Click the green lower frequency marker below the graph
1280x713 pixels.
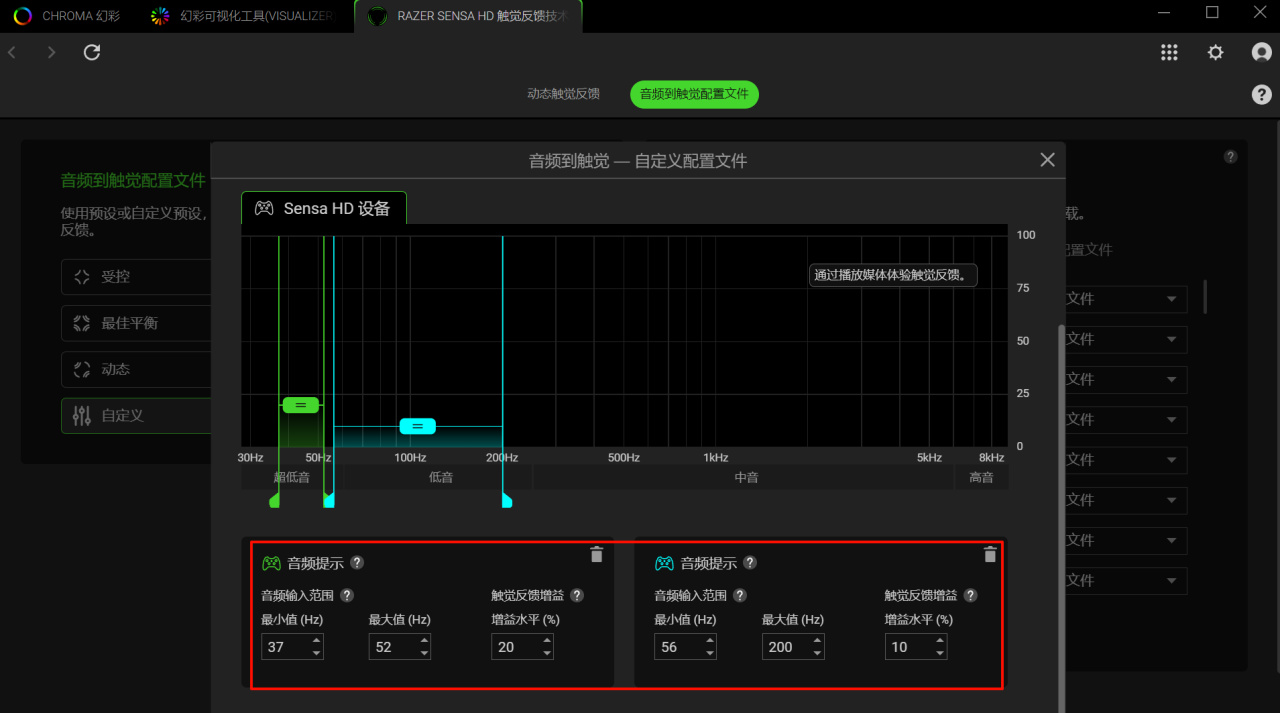275,500
